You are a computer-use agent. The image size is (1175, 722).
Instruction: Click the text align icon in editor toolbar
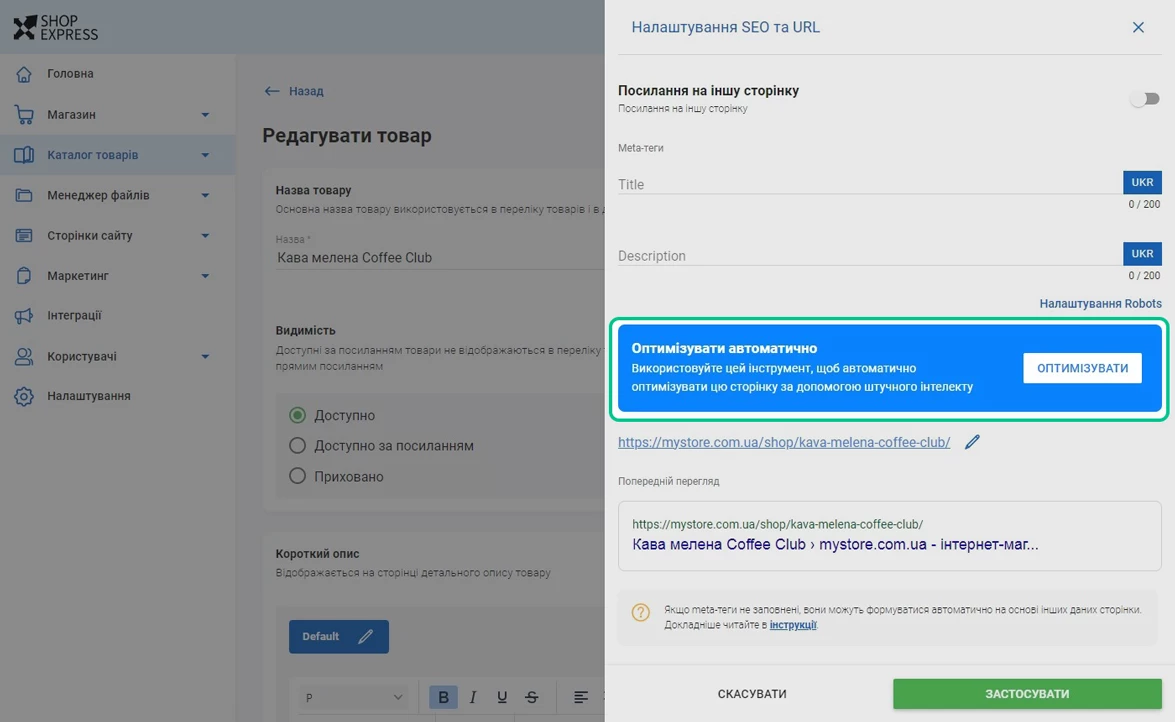[581, 697]
